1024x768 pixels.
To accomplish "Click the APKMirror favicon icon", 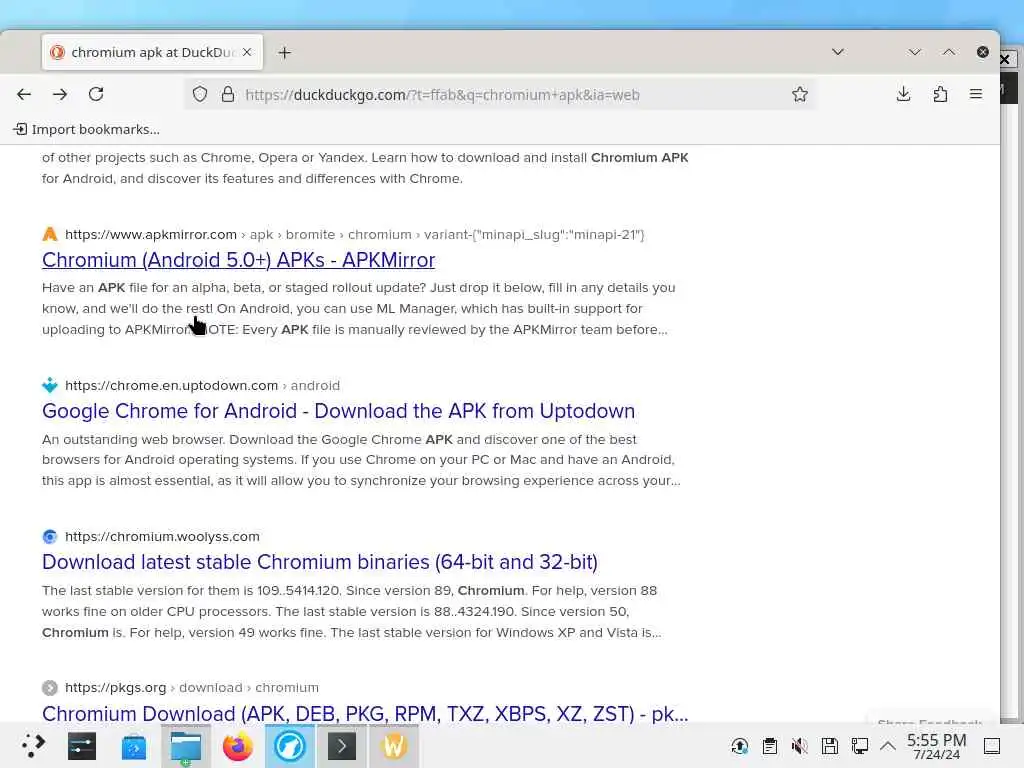I will point(50,234).
